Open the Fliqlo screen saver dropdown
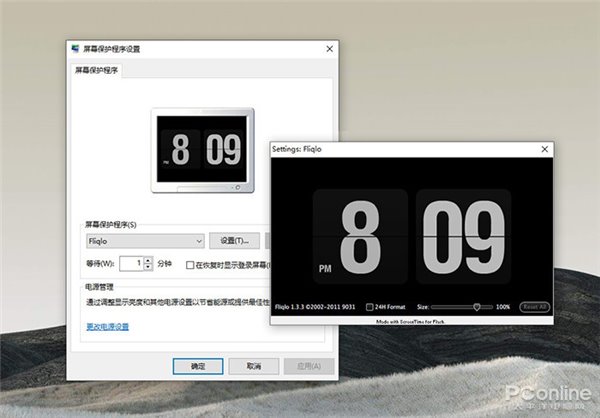The image size is (600, 418). (x=145, y=241)
